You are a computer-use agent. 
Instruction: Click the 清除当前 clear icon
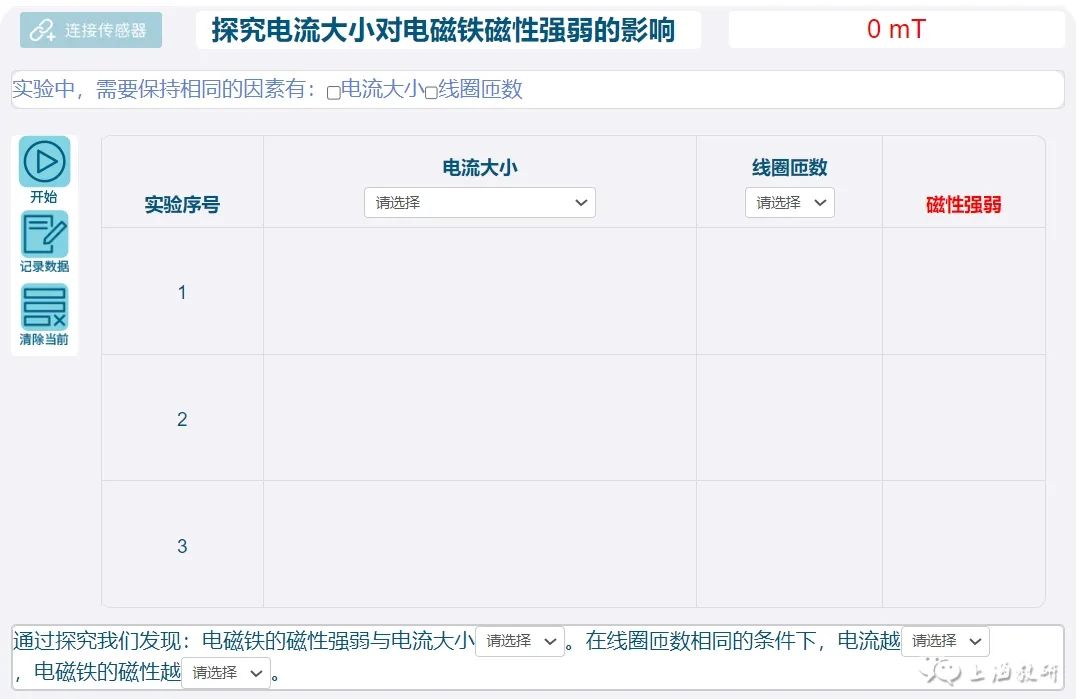pyautogui.click(x=44, y=307)
